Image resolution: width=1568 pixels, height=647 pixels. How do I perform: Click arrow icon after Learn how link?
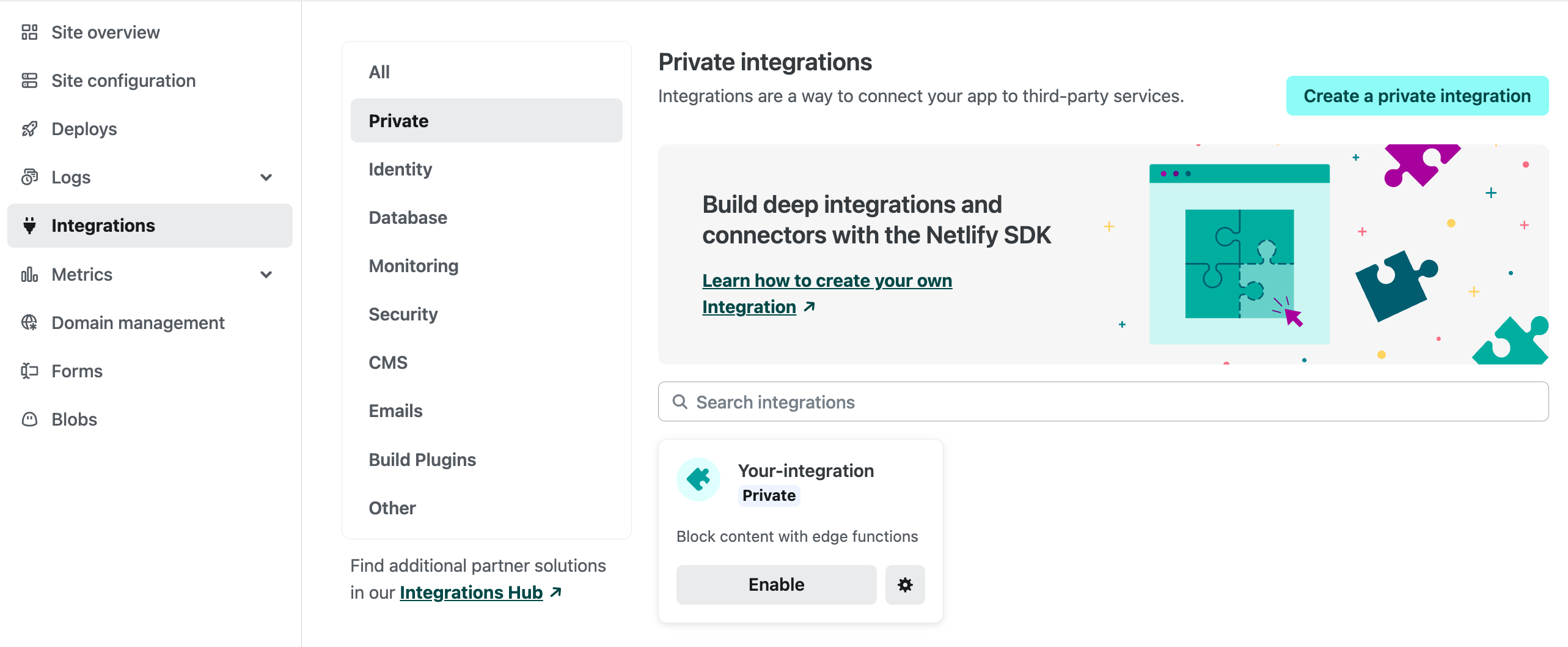809,306
